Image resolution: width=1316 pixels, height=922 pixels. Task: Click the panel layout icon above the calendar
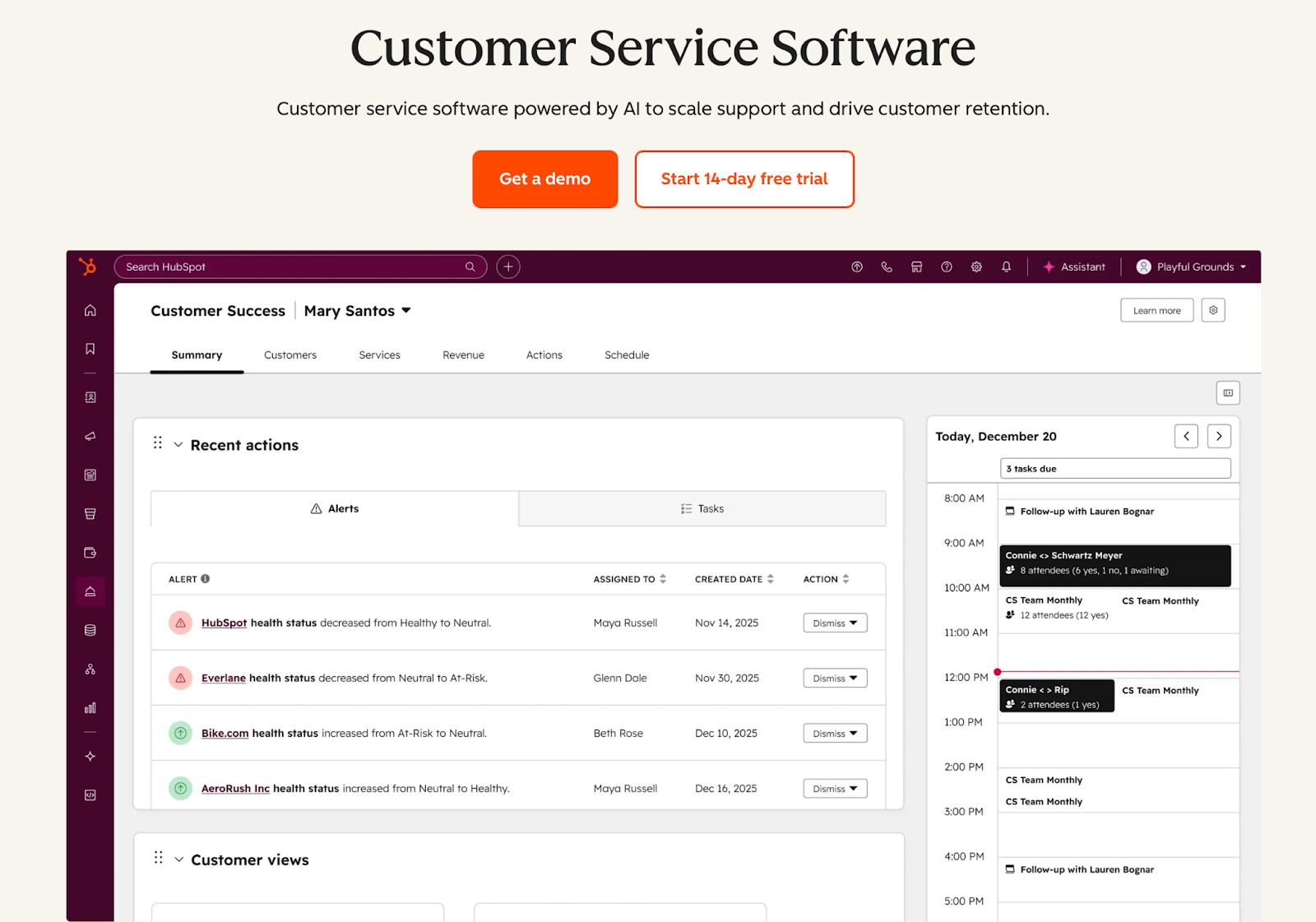pos(1228,393)
